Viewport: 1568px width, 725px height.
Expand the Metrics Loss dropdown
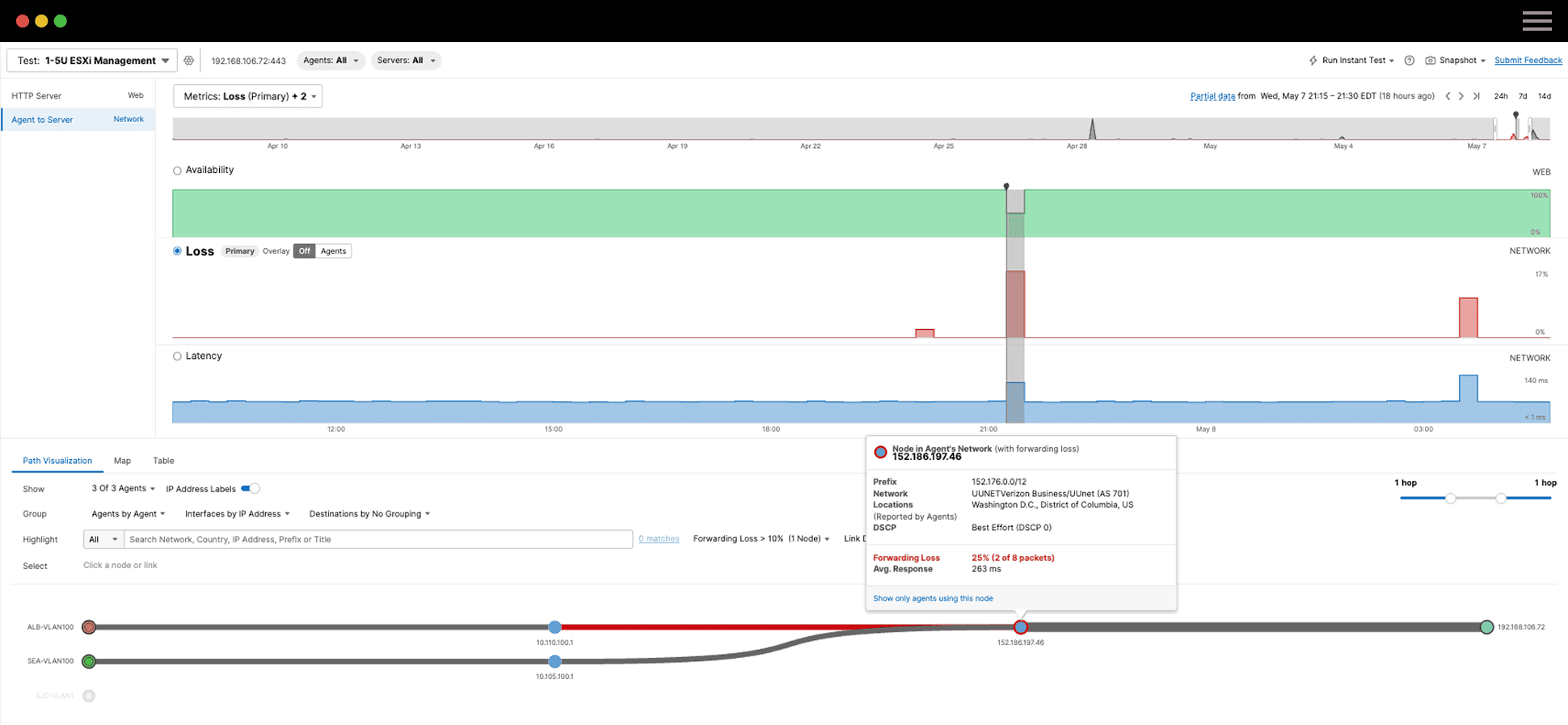[248, 96]
